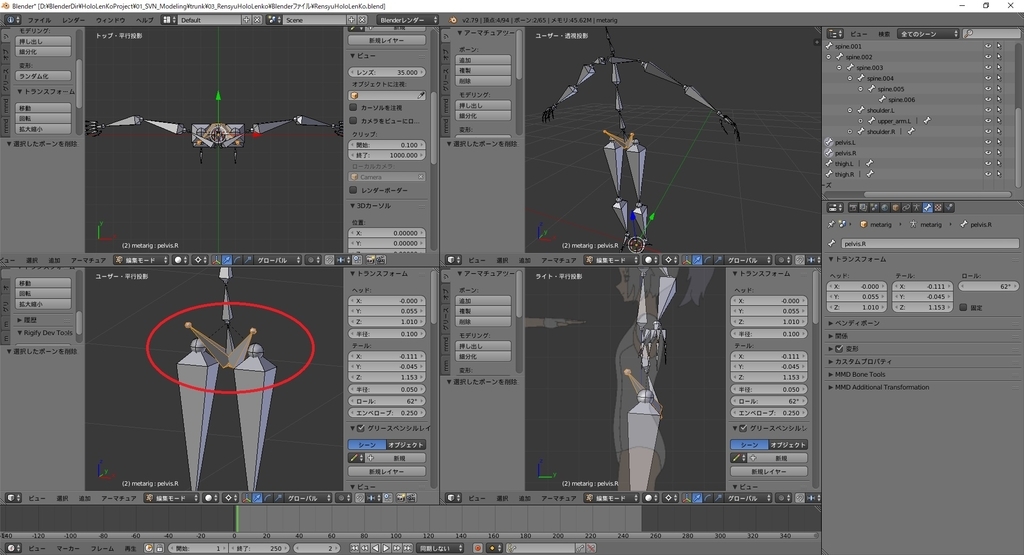Image resolution: width=1024 pixels, height=555 pixels.
Task: Open Armature menu in bottom-left viewport header
Action: (118, 498)
